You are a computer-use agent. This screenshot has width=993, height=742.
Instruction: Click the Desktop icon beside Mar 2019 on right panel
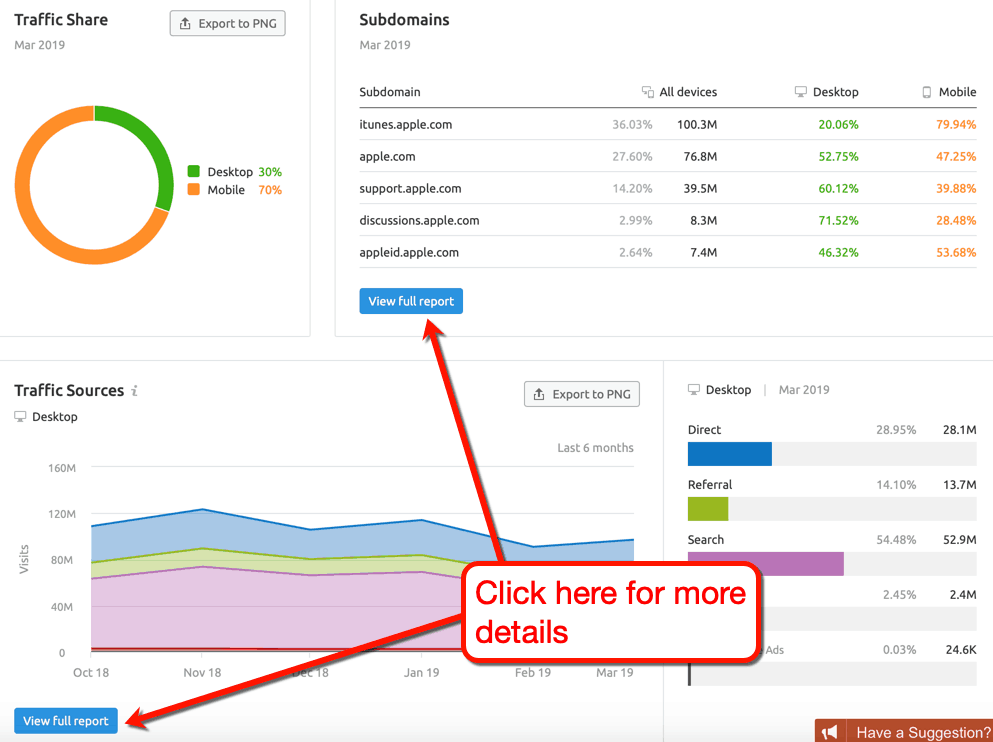pos(692,389)
